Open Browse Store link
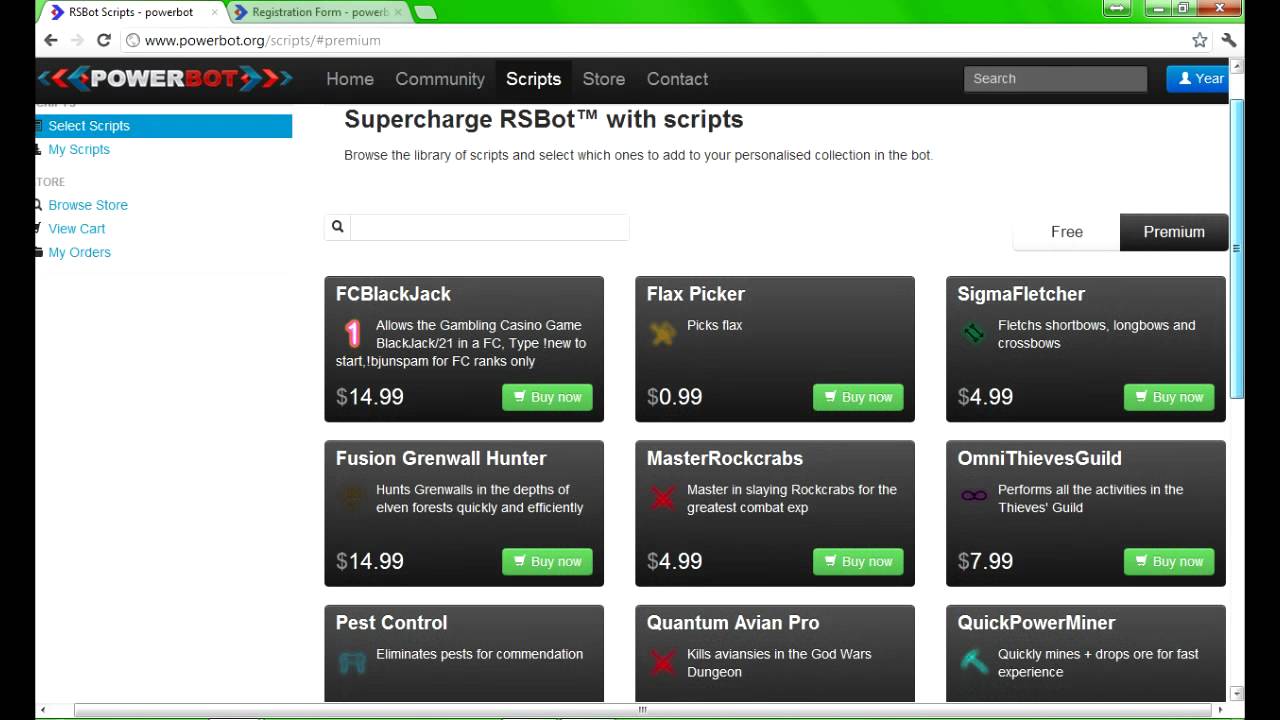This screenshot has height=720, width=1280. click(88, 205)
